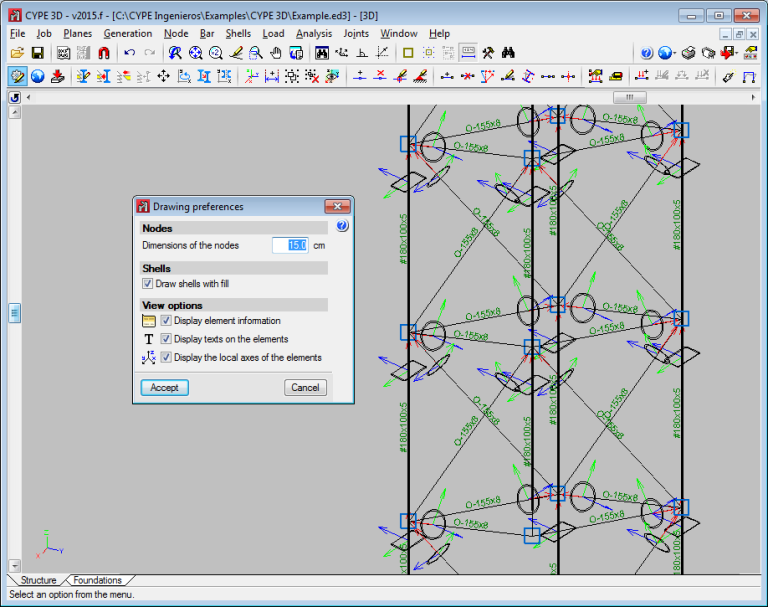Expand the export floppy icon dropdown arrow
This screenshot has height=607, width=768.
pos(737,53)
